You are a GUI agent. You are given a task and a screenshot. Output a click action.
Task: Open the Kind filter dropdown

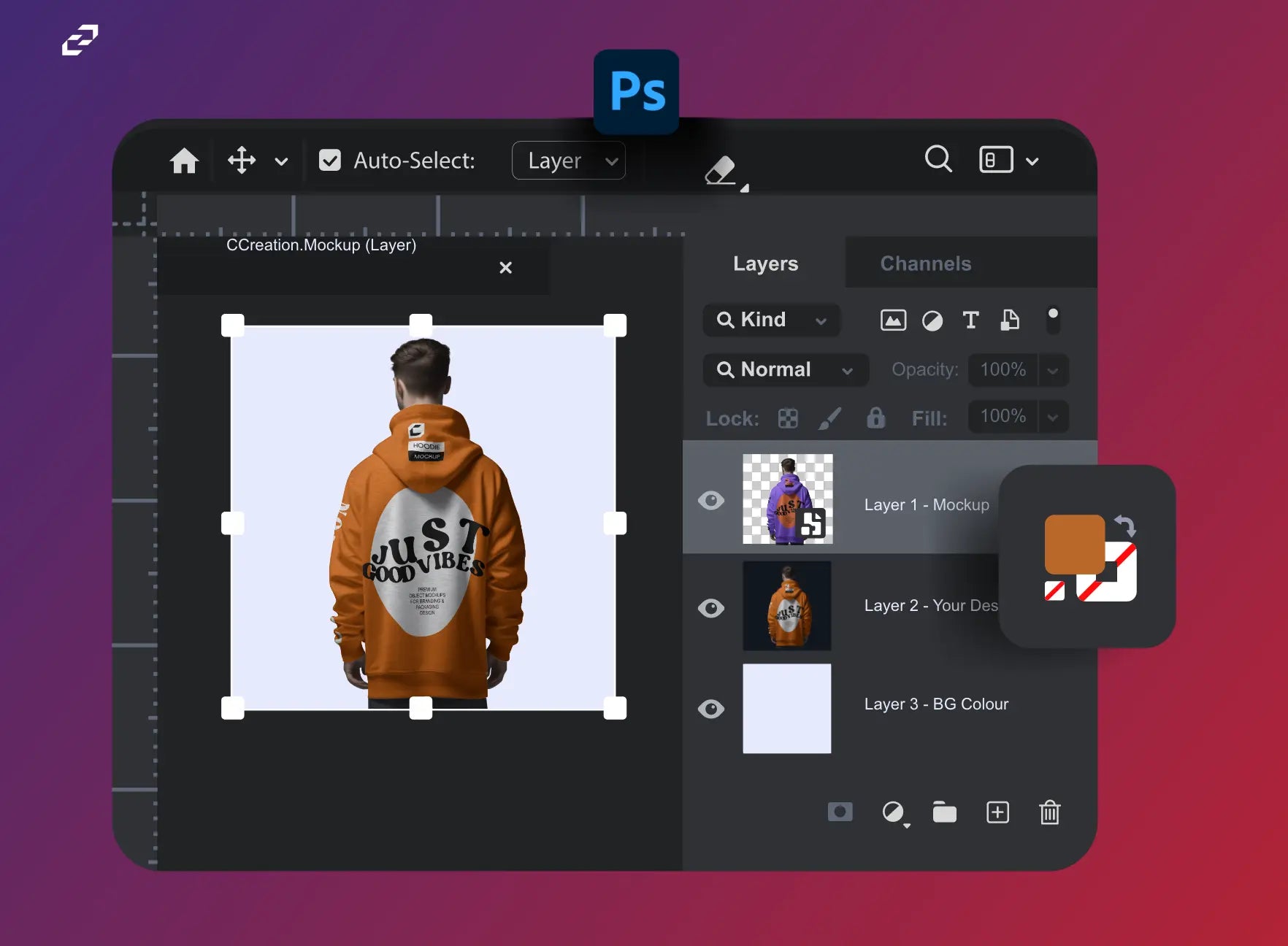(771, 320)
